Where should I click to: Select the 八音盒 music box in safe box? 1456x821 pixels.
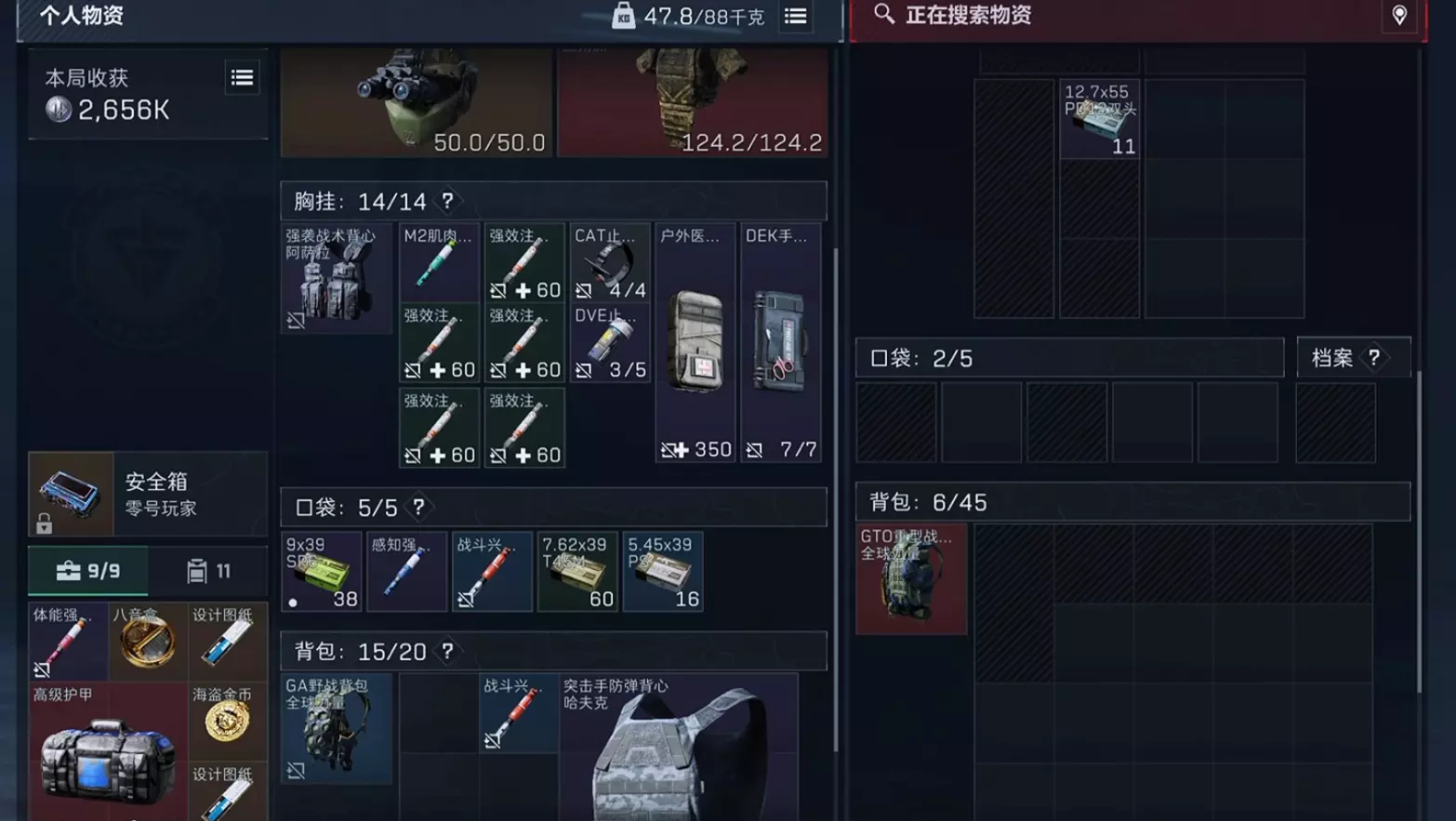coord(148,642)
